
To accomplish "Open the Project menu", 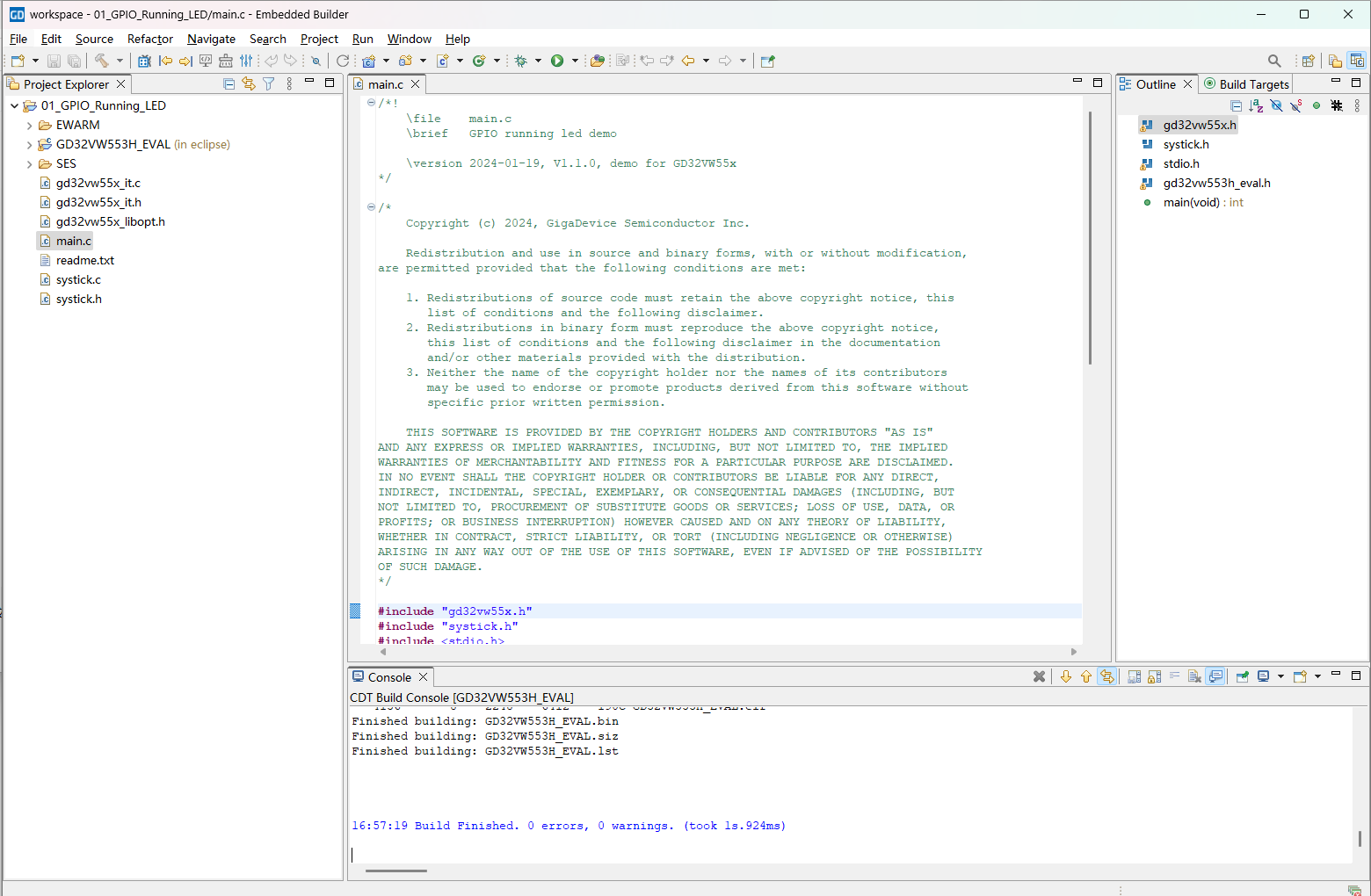I will (319, 39).
